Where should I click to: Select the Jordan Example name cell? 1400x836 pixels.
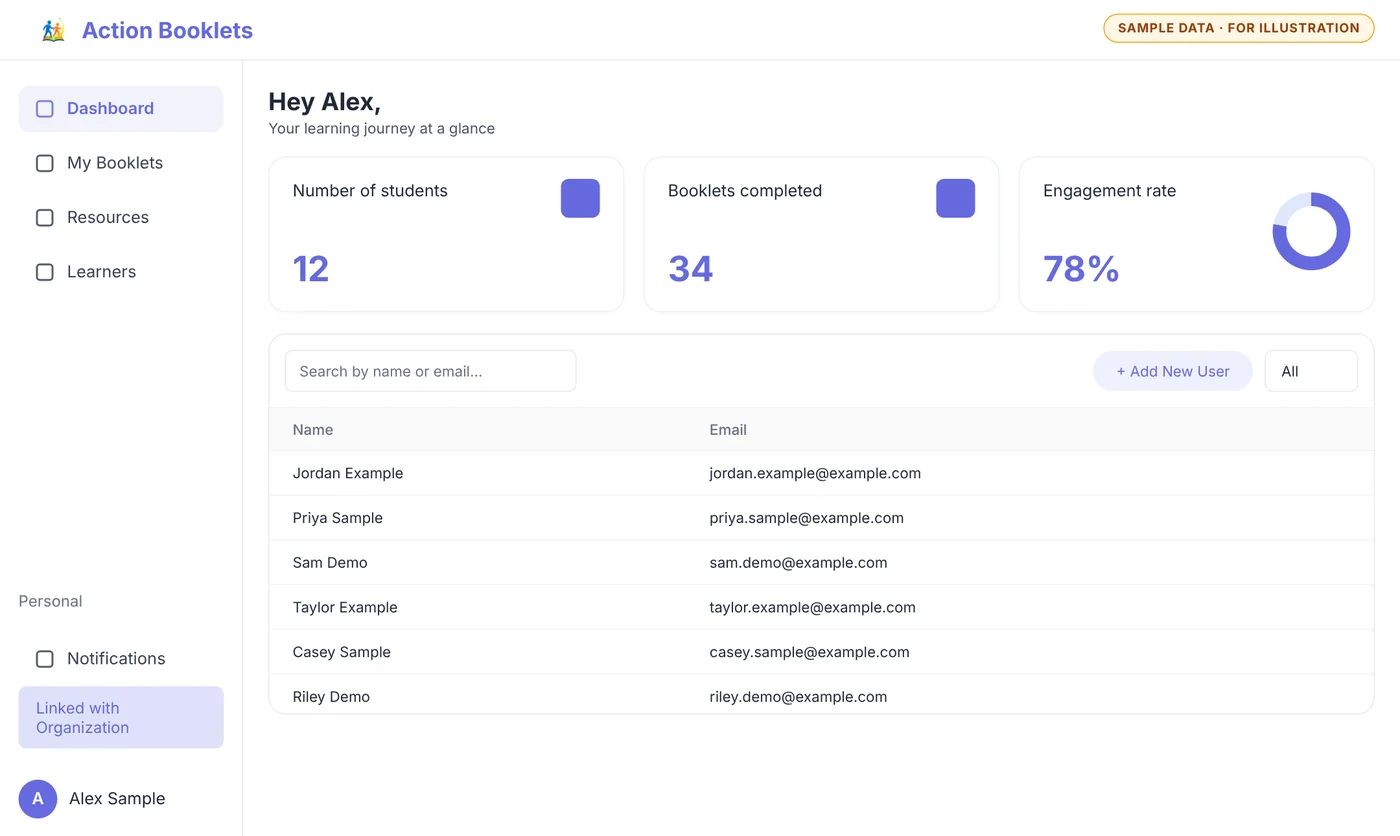tap(348, 474)
